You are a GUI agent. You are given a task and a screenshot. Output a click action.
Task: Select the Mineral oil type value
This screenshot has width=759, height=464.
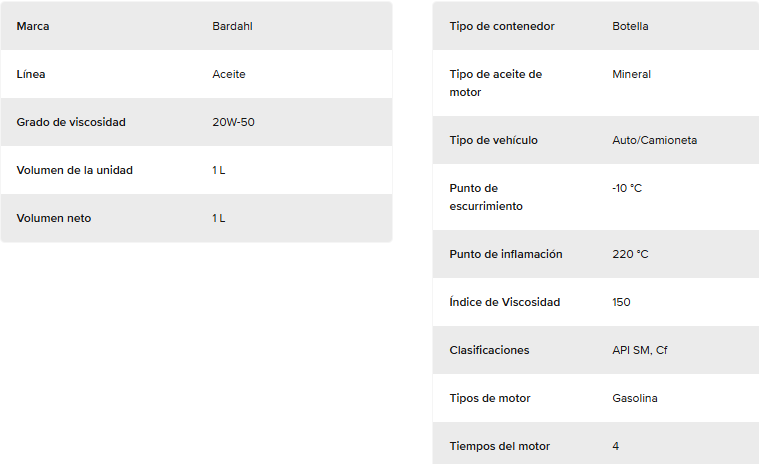[x=632, y=74]
